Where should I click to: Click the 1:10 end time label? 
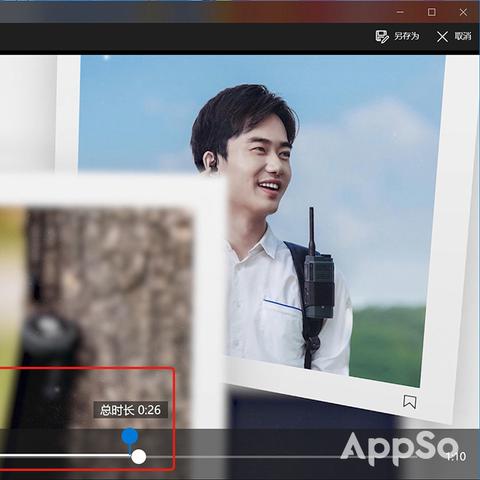(x=456, y=456)
